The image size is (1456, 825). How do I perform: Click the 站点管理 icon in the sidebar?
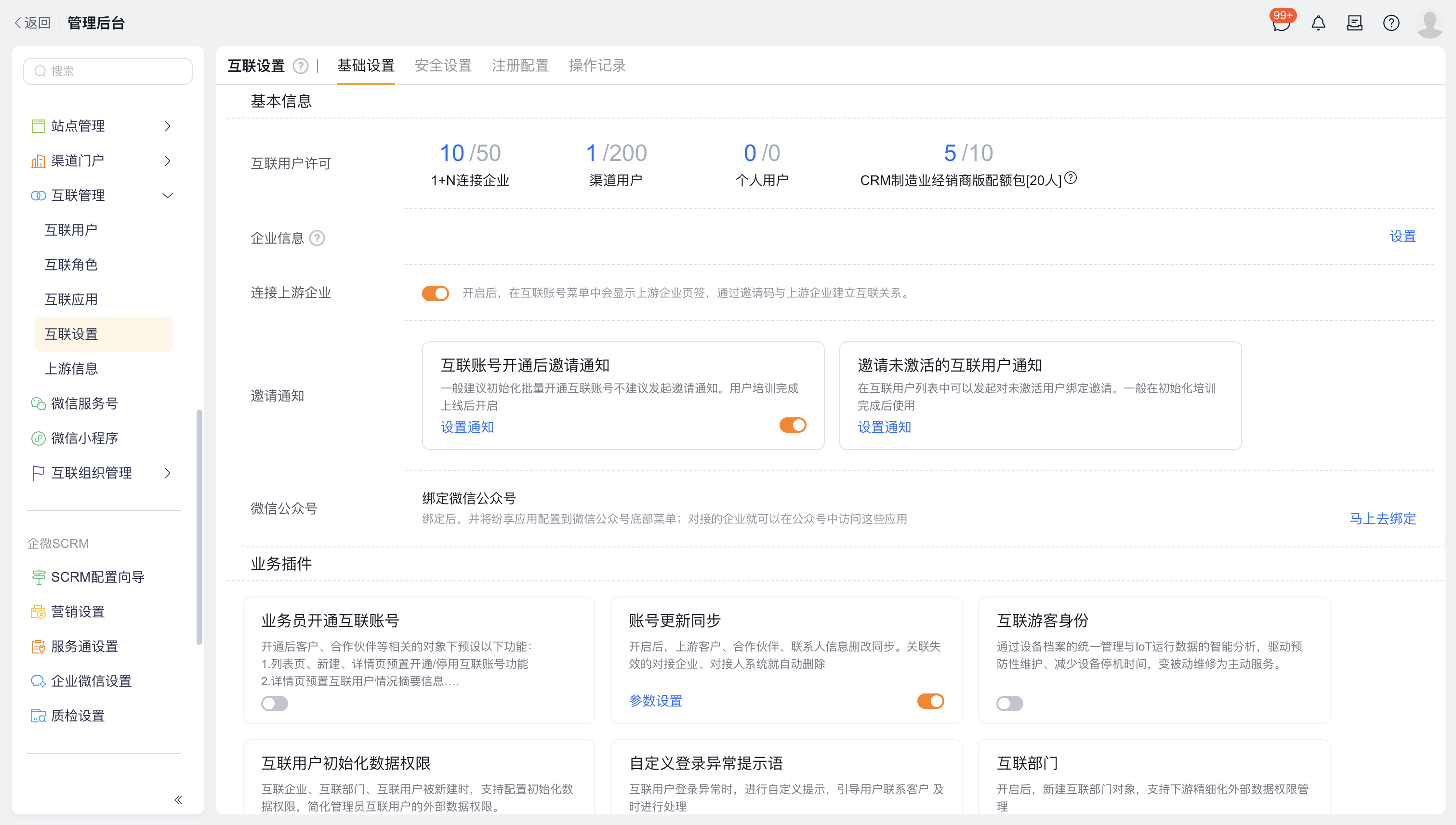38,126
